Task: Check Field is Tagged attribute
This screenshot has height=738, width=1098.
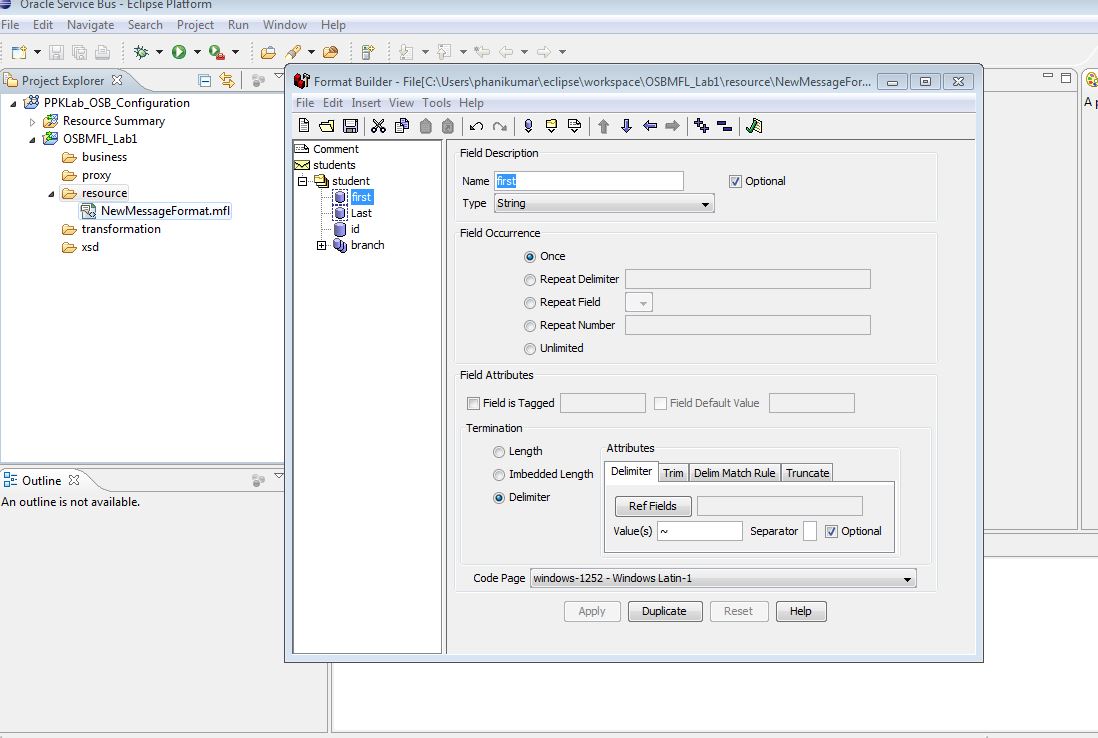Action: [473, 403]
